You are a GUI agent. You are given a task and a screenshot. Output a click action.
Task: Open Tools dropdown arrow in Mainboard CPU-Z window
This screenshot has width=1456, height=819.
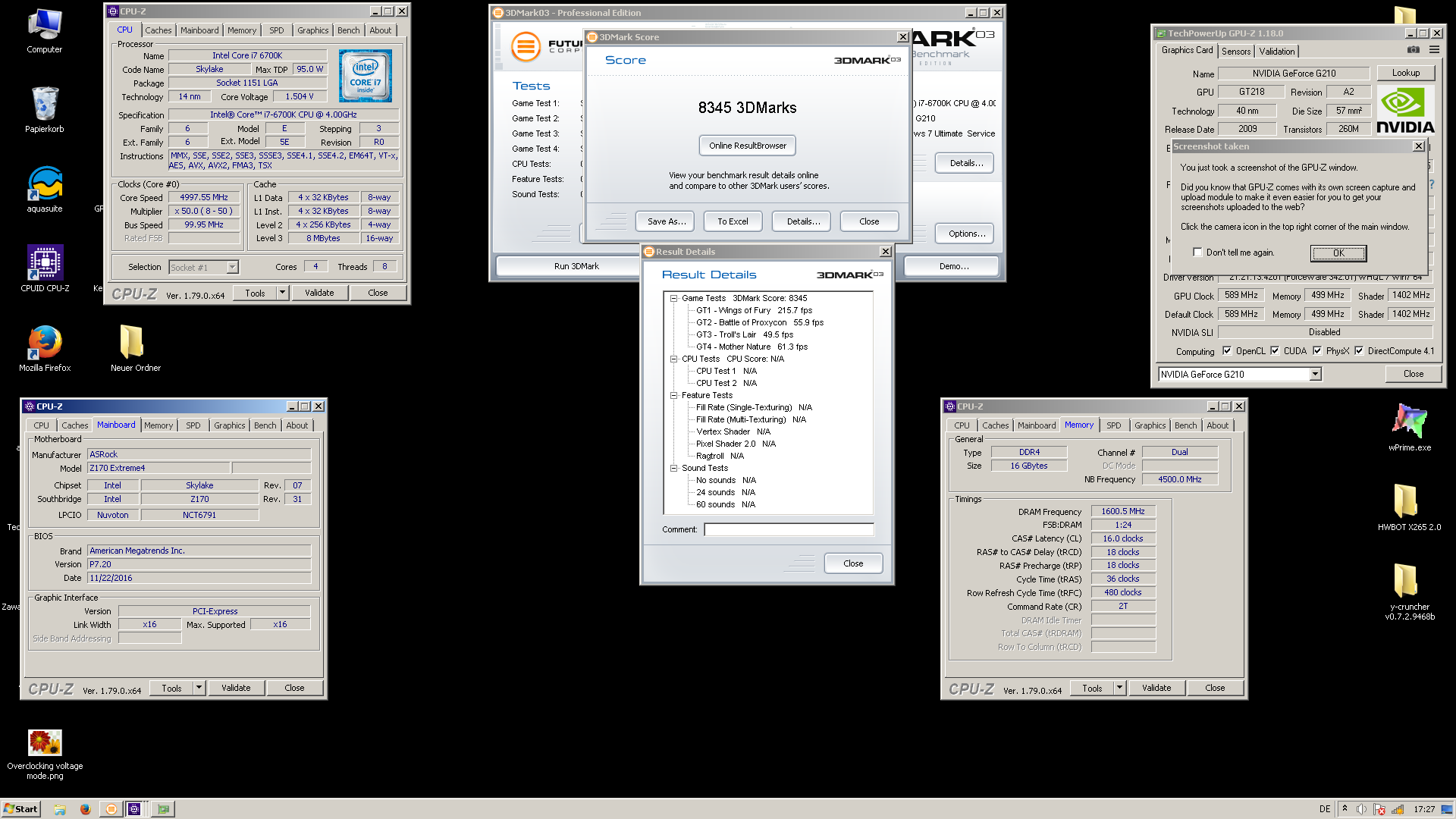click(199, 688)
